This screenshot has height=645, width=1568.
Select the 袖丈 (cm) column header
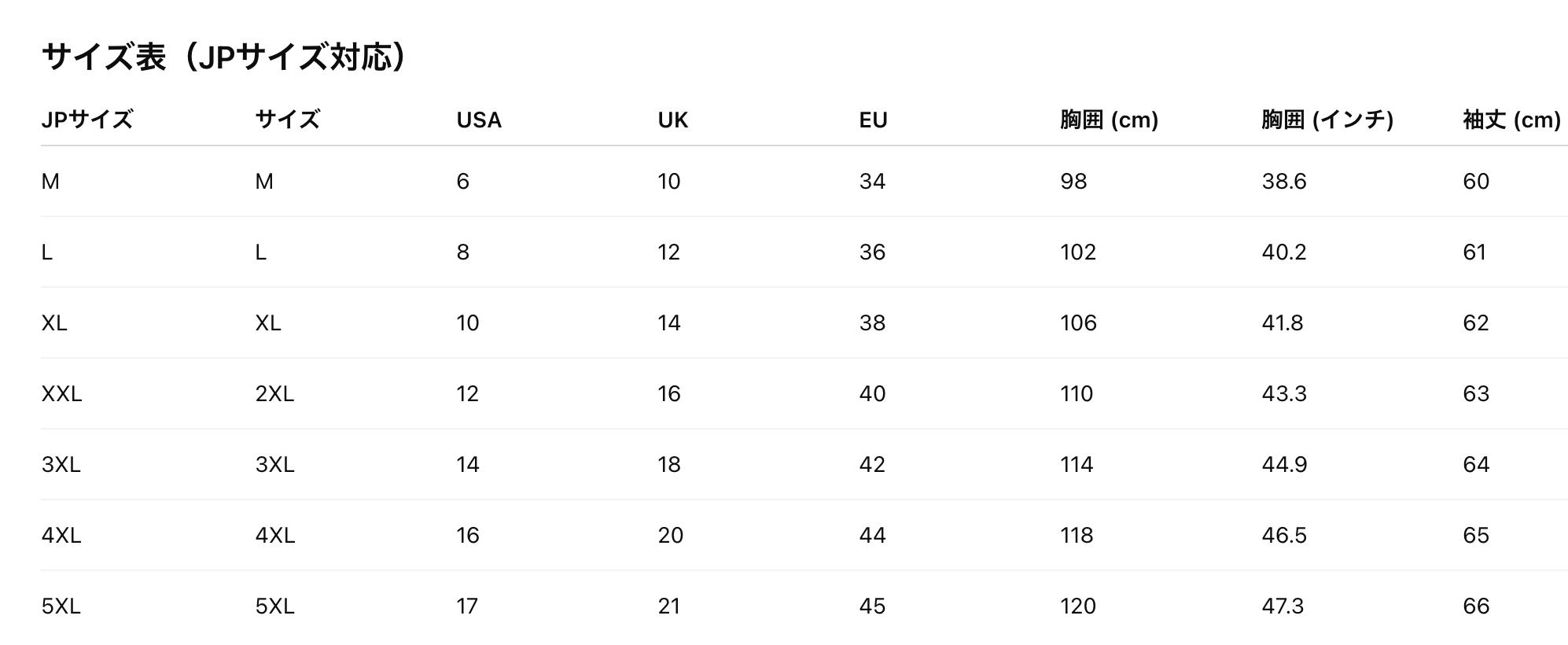pos(1511,120)
